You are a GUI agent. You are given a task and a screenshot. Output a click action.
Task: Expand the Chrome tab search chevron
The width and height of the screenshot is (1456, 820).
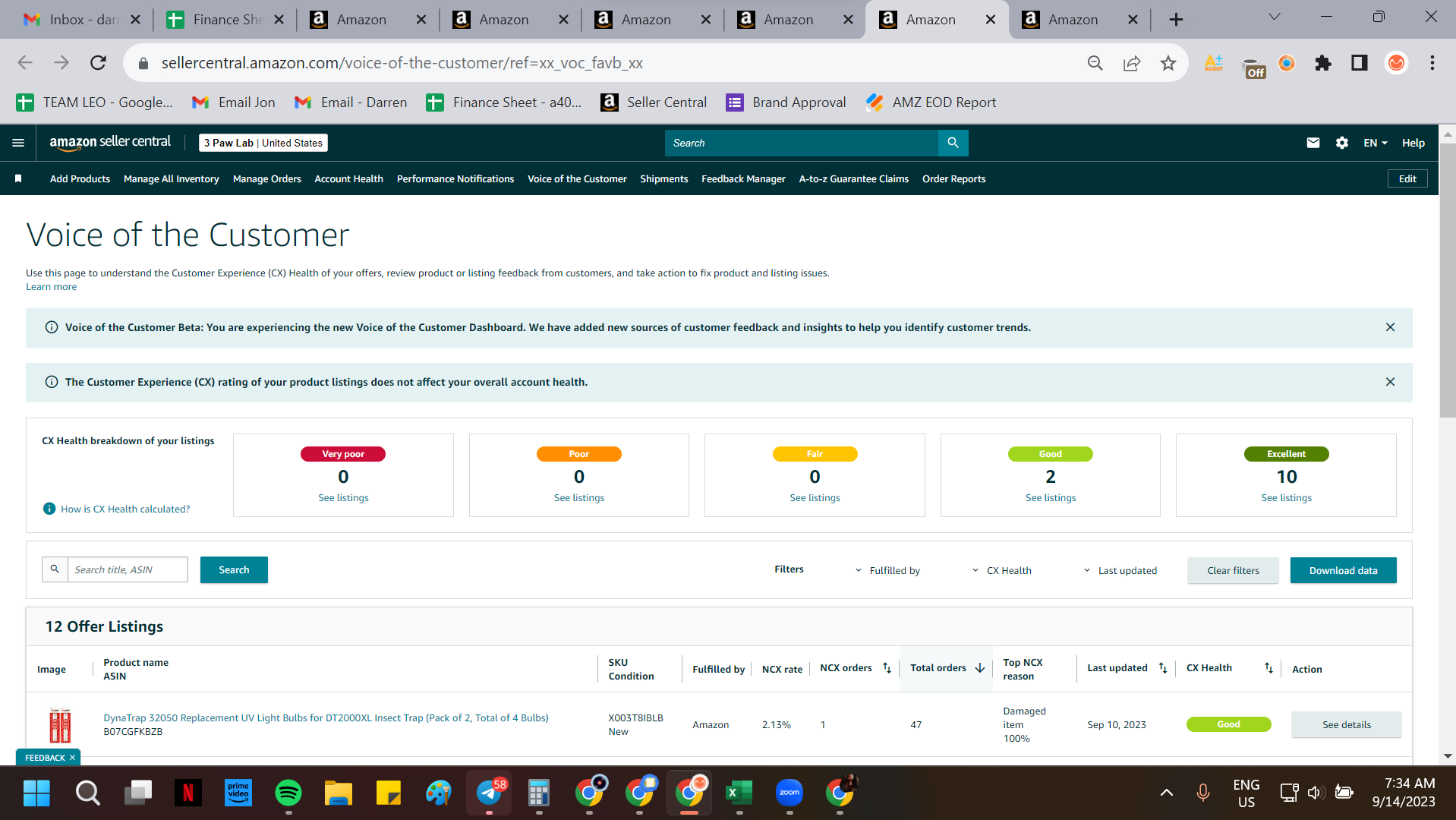[x=1275, y=17]
